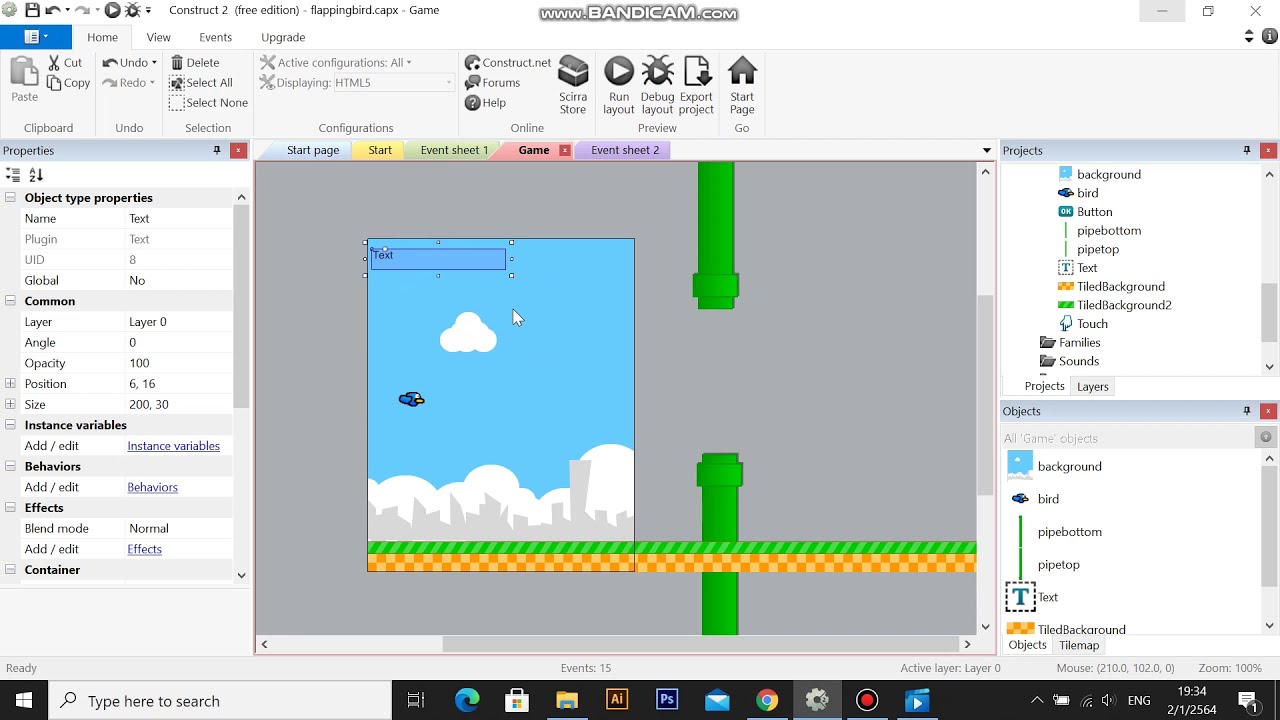This screenshot has width=1280, height=720.
Task: Open Help from ribbon
Action: click(486, 103)
